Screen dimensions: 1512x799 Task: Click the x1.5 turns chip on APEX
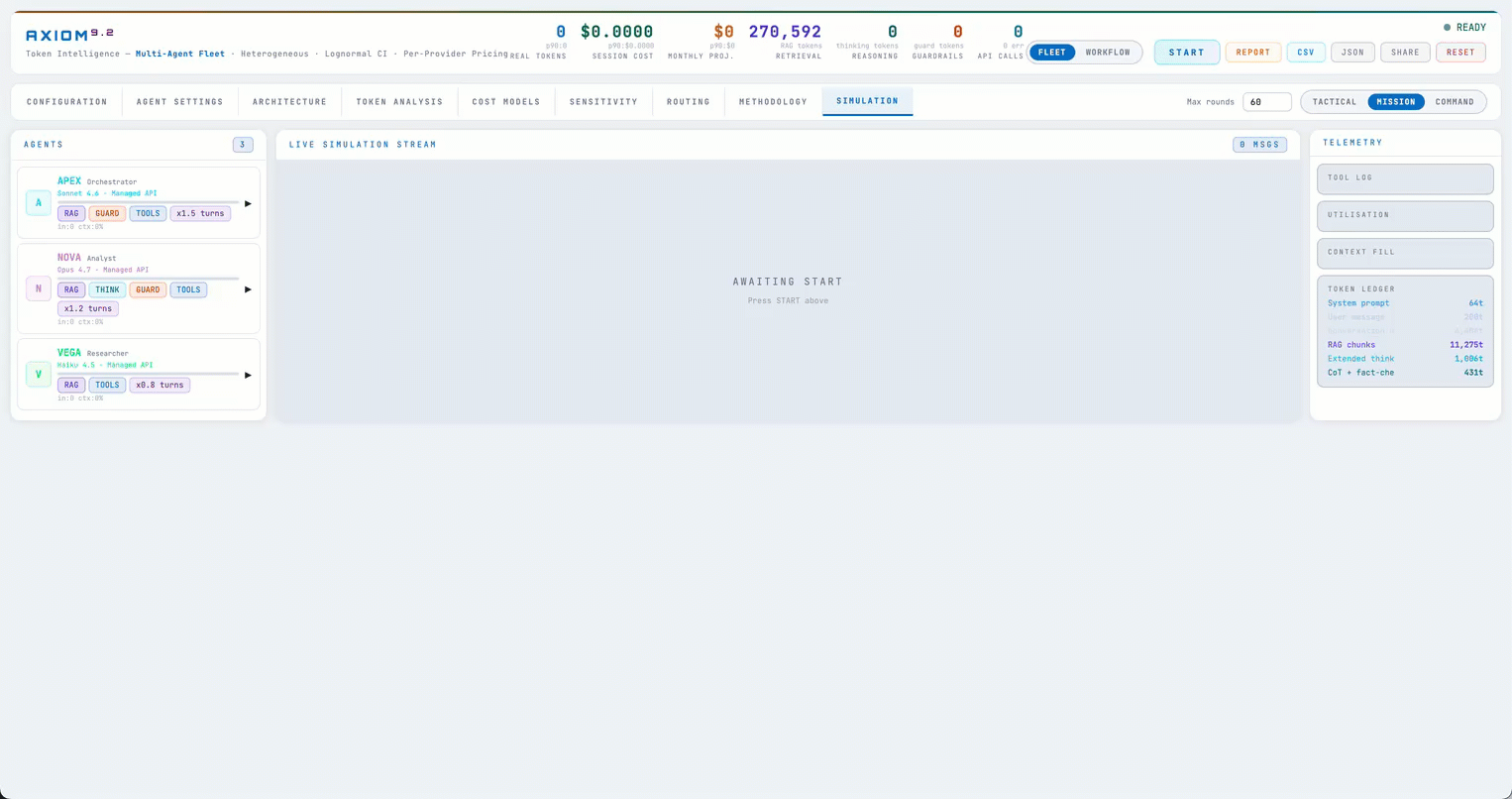[200, 213]
